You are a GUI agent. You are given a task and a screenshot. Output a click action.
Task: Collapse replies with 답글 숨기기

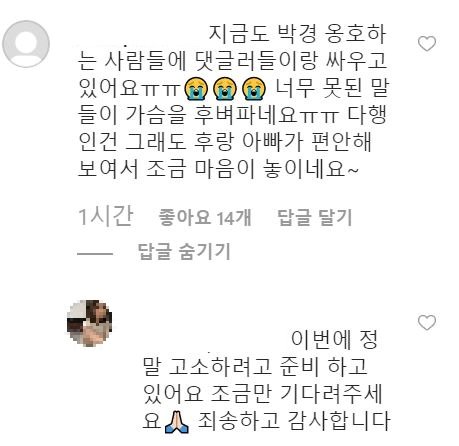click(x=184, y=251)
